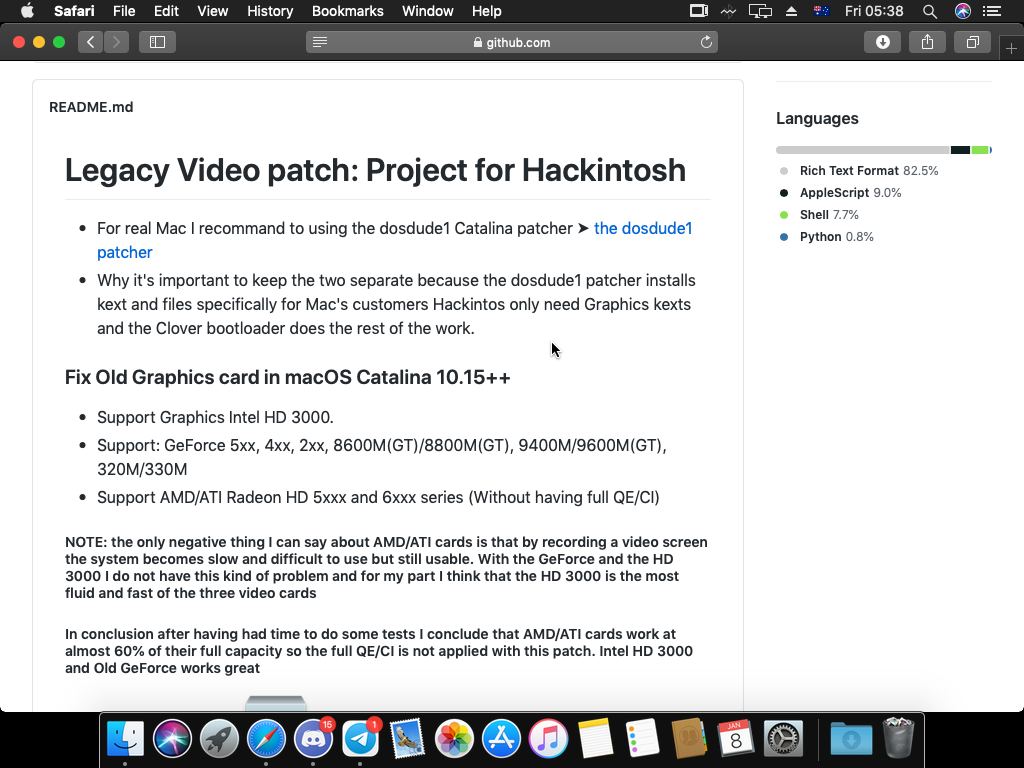
Task: Open the Edit menu
Action: 166,11
